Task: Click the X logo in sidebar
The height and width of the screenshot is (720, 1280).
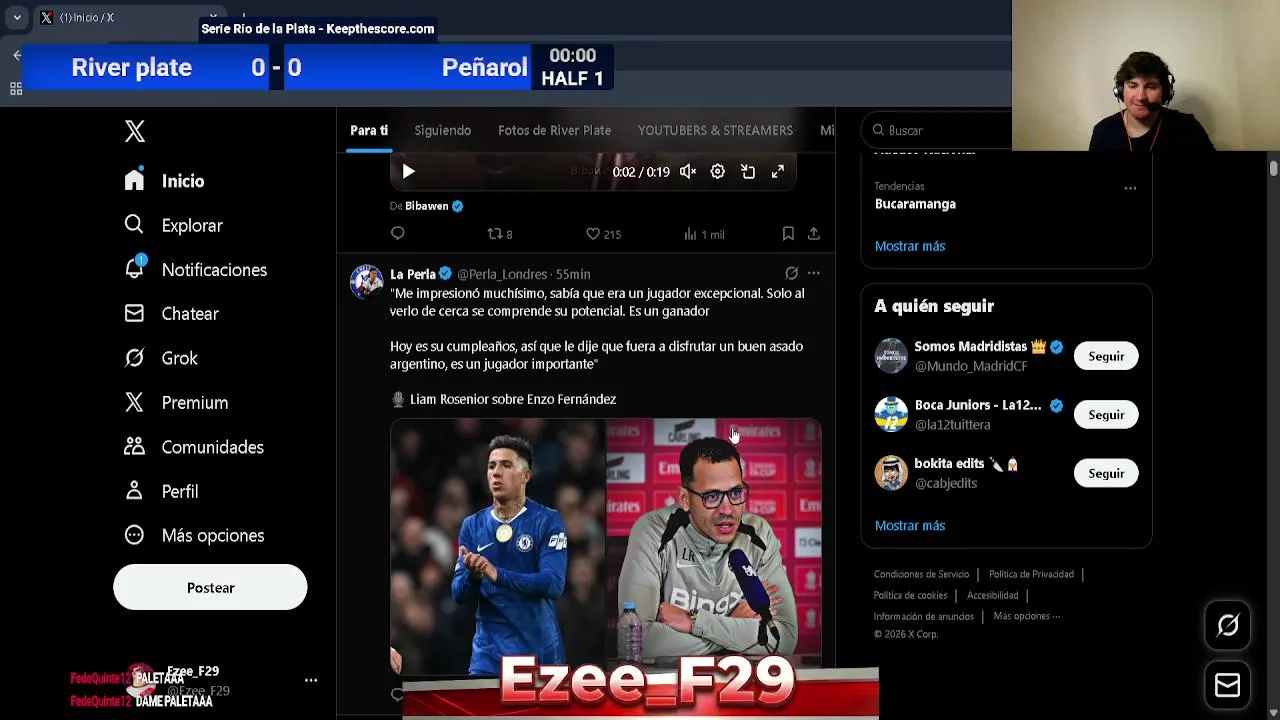Action: click(x=135, y=131)
